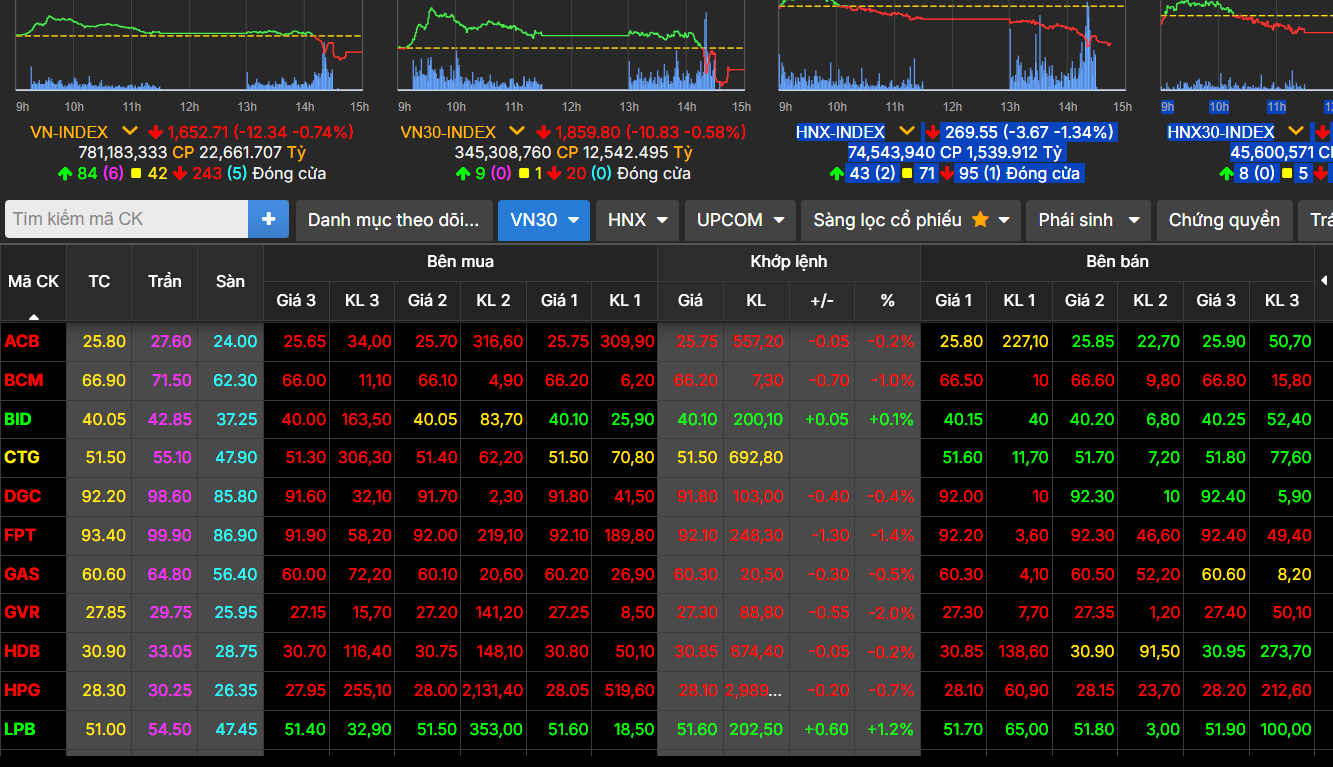Focus the Tìm kiếm mã CK search field

pos(126,220)
